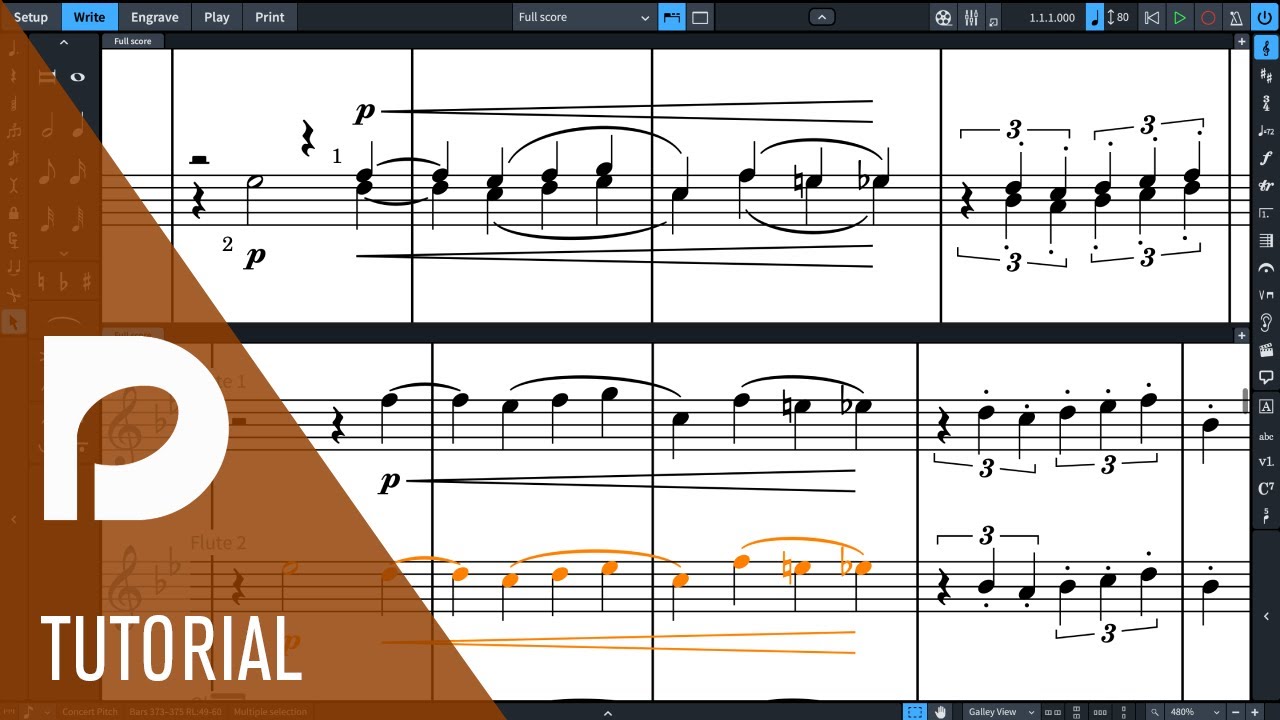The height and width of the screenshot is (720, 1280).
Task: Zoom in with the plus button
Action: 1255,712
